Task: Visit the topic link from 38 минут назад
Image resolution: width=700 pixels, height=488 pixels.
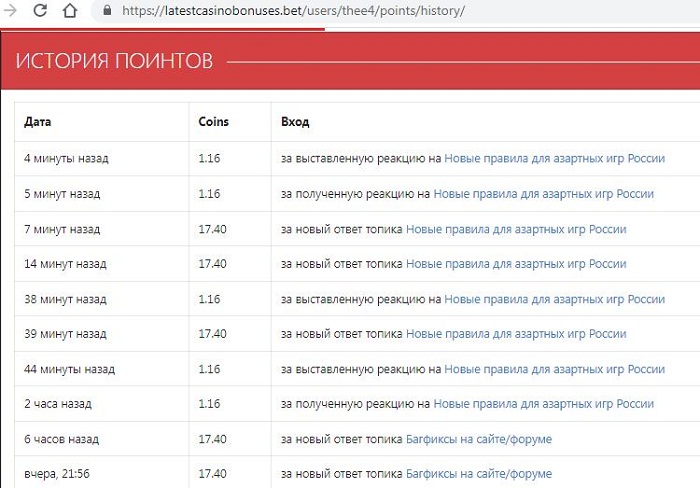Action: (x=554, y=299)
